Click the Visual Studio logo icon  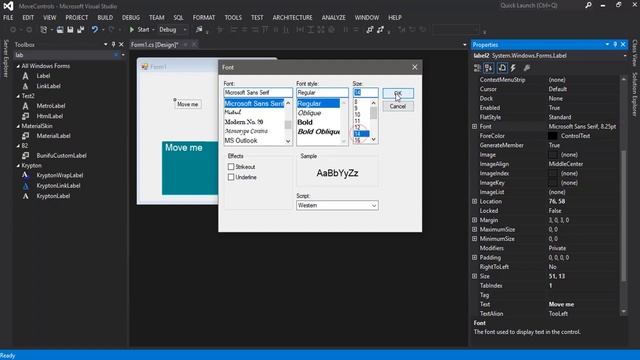(x=8, y=6)
